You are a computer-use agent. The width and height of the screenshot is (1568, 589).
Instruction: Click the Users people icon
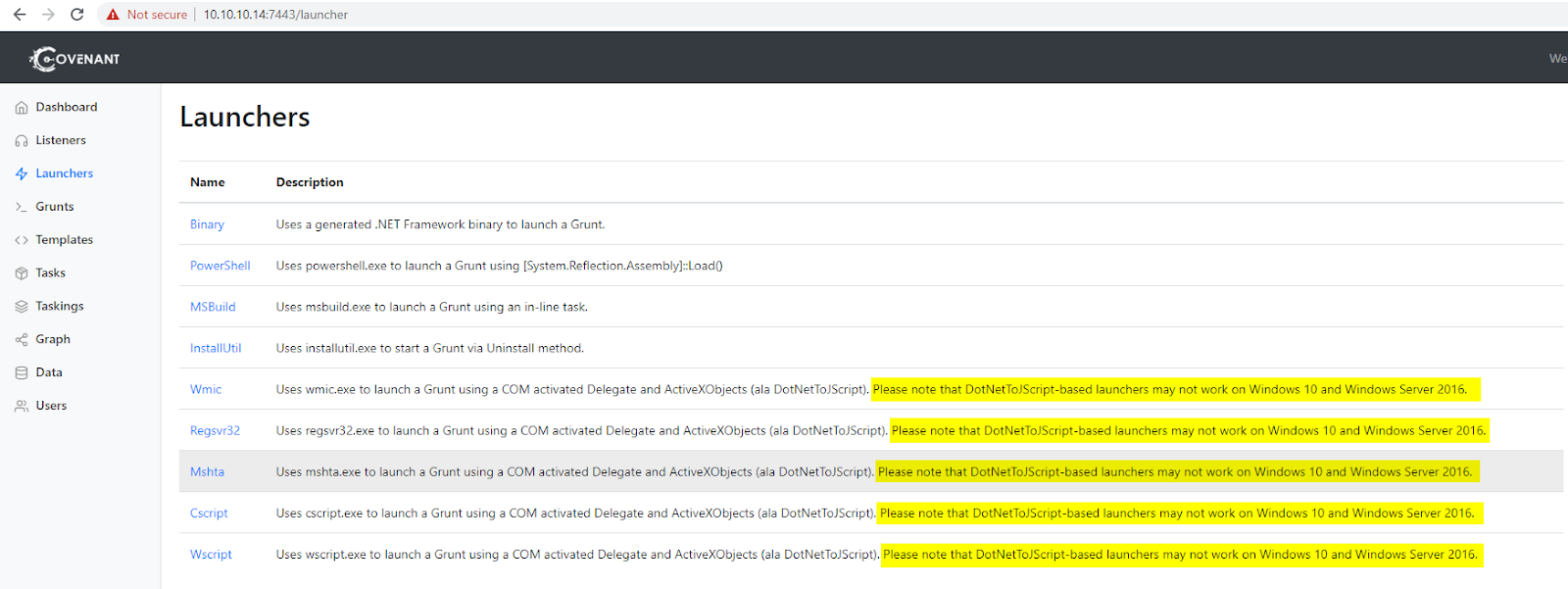tap(22, 406)
